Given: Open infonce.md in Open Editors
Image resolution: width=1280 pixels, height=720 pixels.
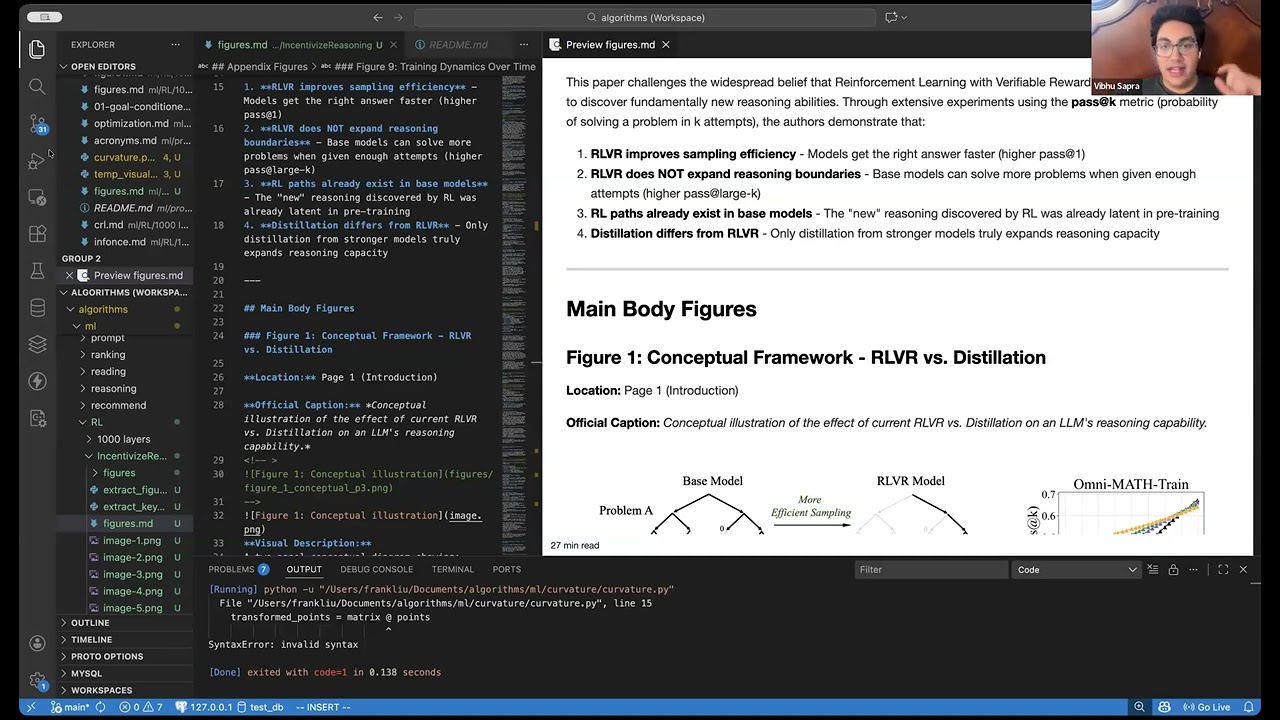Looking at the screenshot, I should [119, 242].
